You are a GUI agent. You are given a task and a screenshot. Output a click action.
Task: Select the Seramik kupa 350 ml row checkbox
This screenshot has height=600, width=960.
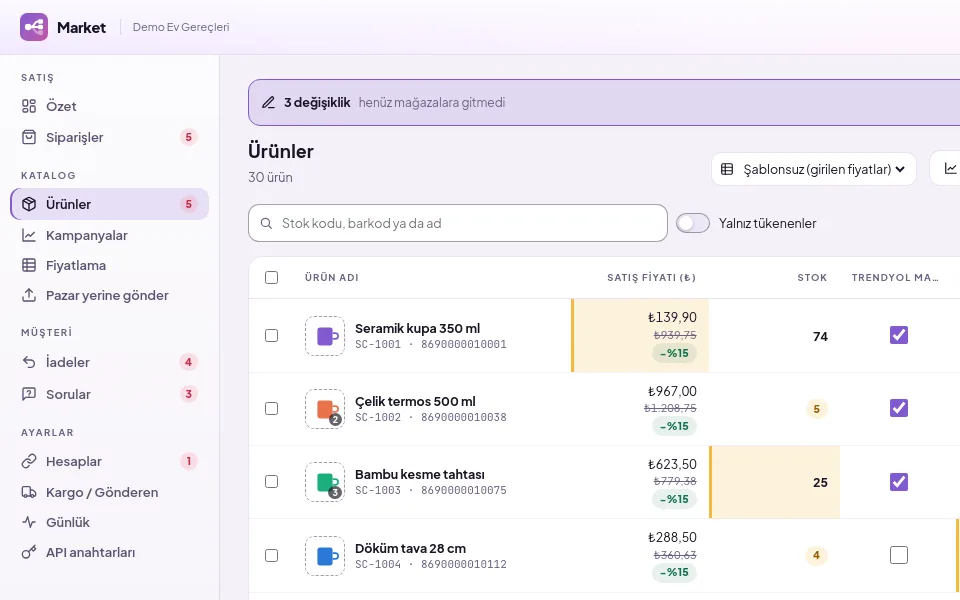[271, 336]
